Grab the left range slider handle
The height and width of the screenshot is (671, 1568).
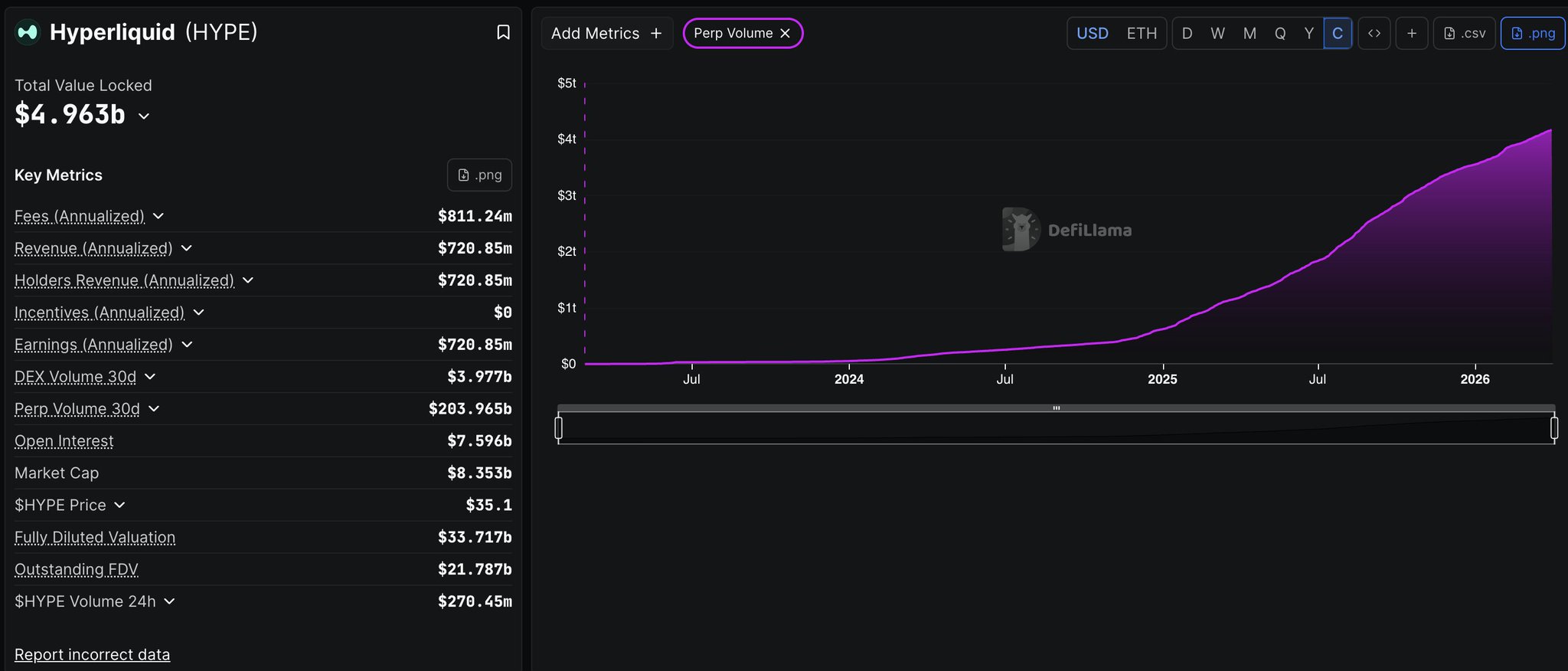tap(559, 427)
